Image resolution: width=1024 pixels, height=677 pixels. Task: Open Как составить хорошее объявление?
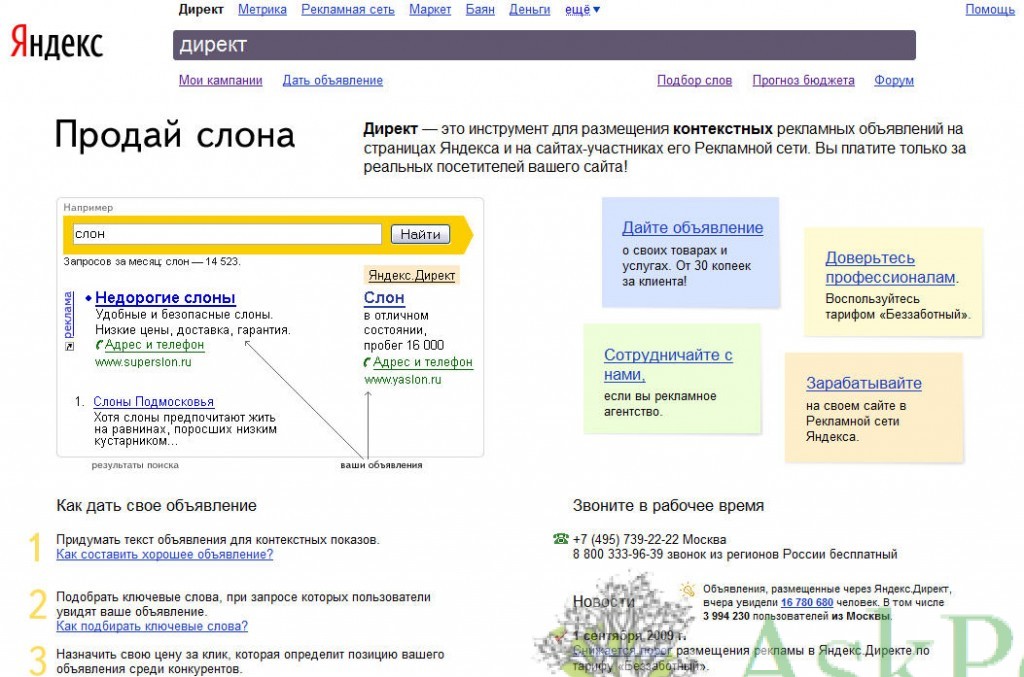point(165,554)
